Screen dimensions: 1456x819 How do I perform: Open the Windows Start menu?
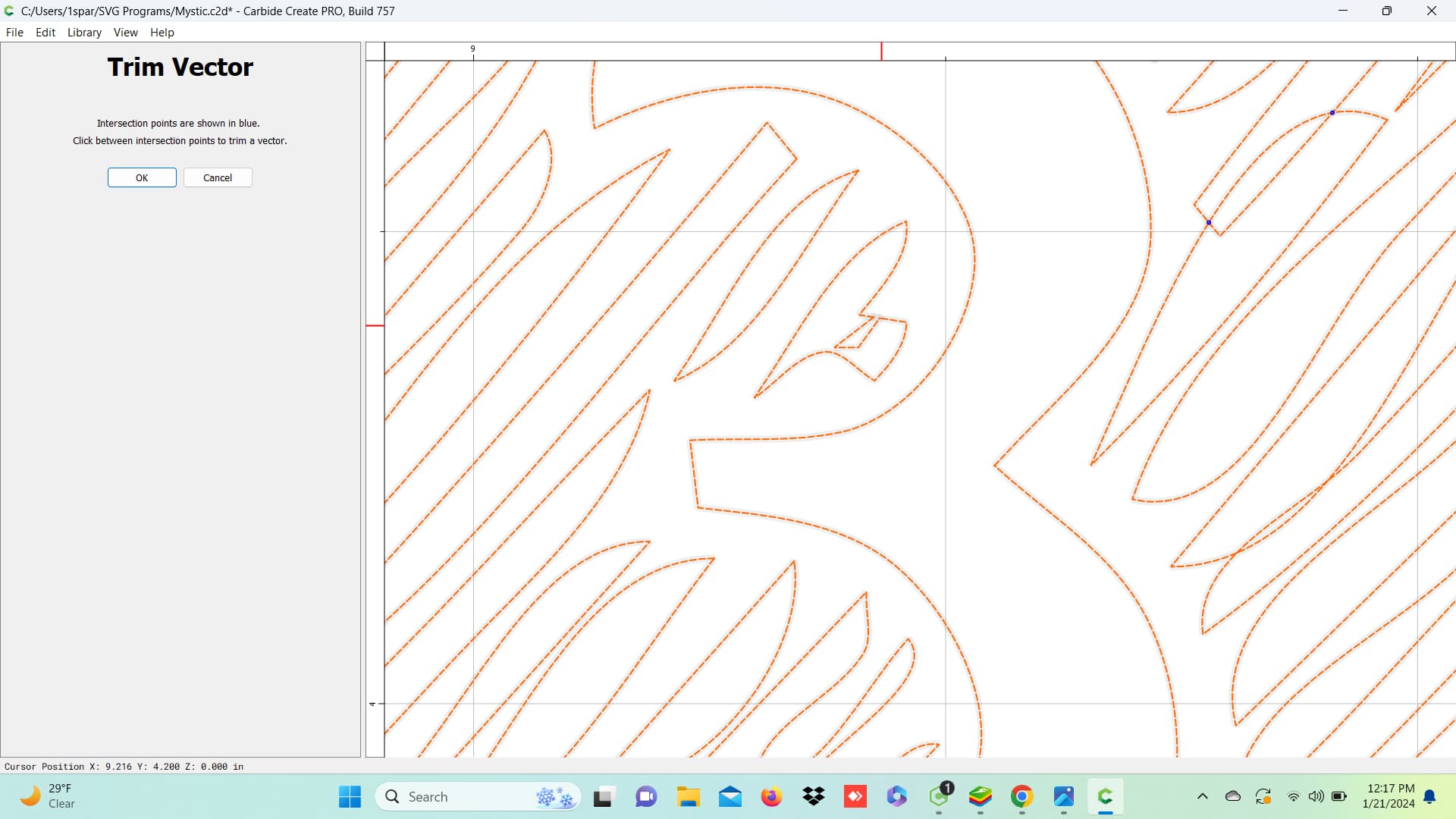tap(350, 796)
